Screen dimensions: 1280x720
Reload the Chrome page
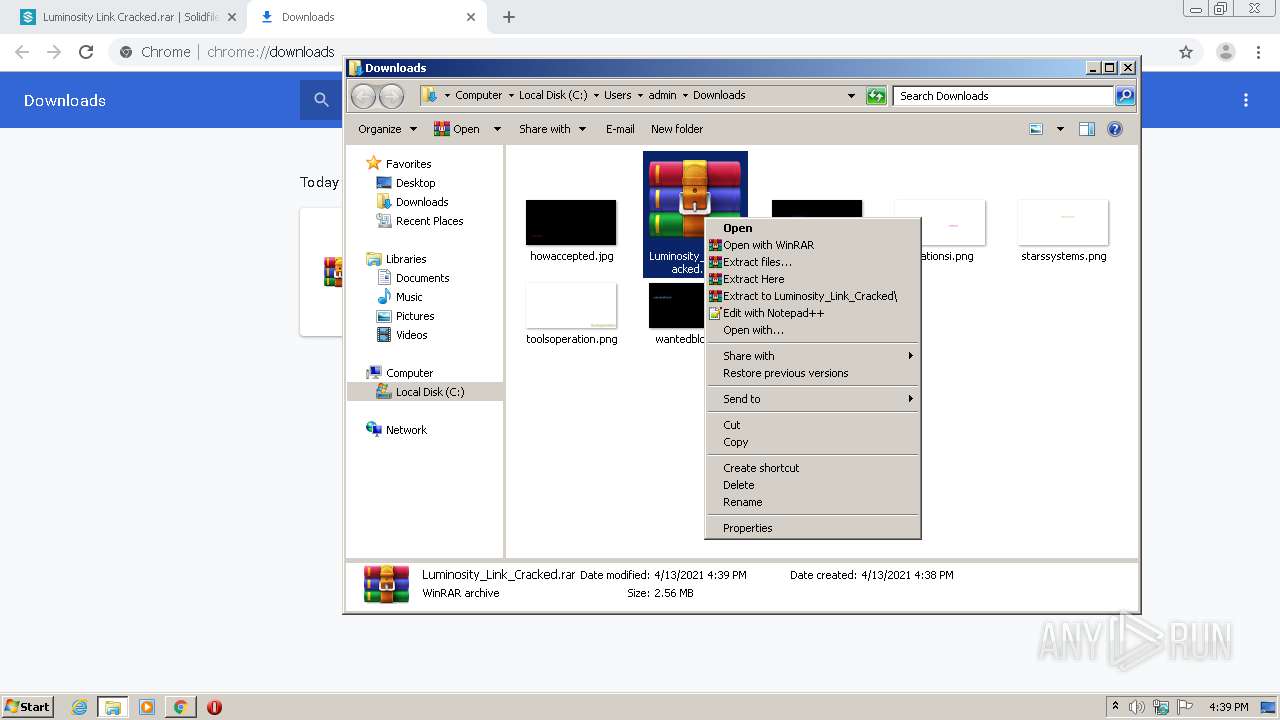coord(86,52)
